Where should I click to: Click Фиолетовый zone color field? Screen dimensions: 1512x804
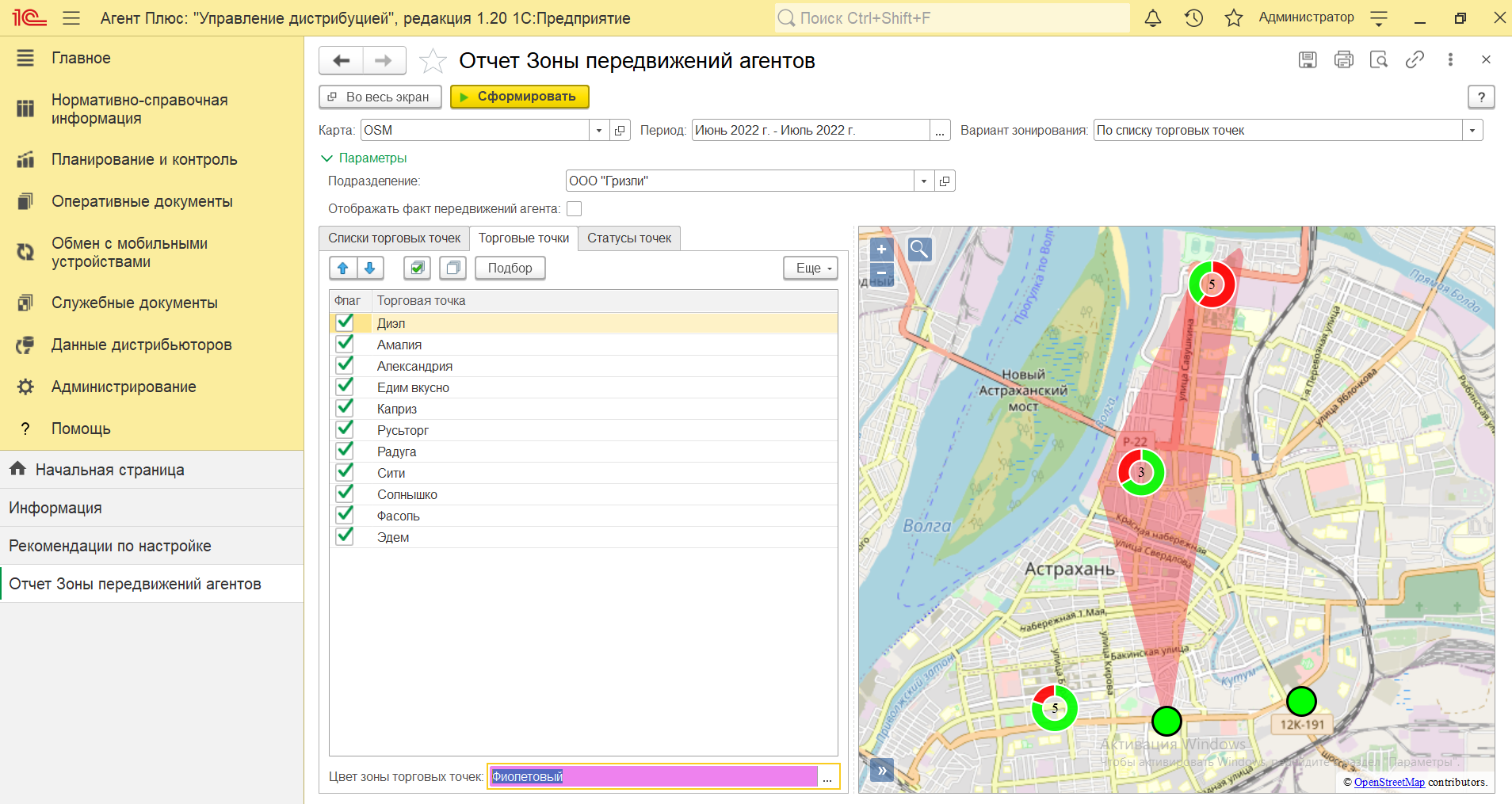(653, 776)
